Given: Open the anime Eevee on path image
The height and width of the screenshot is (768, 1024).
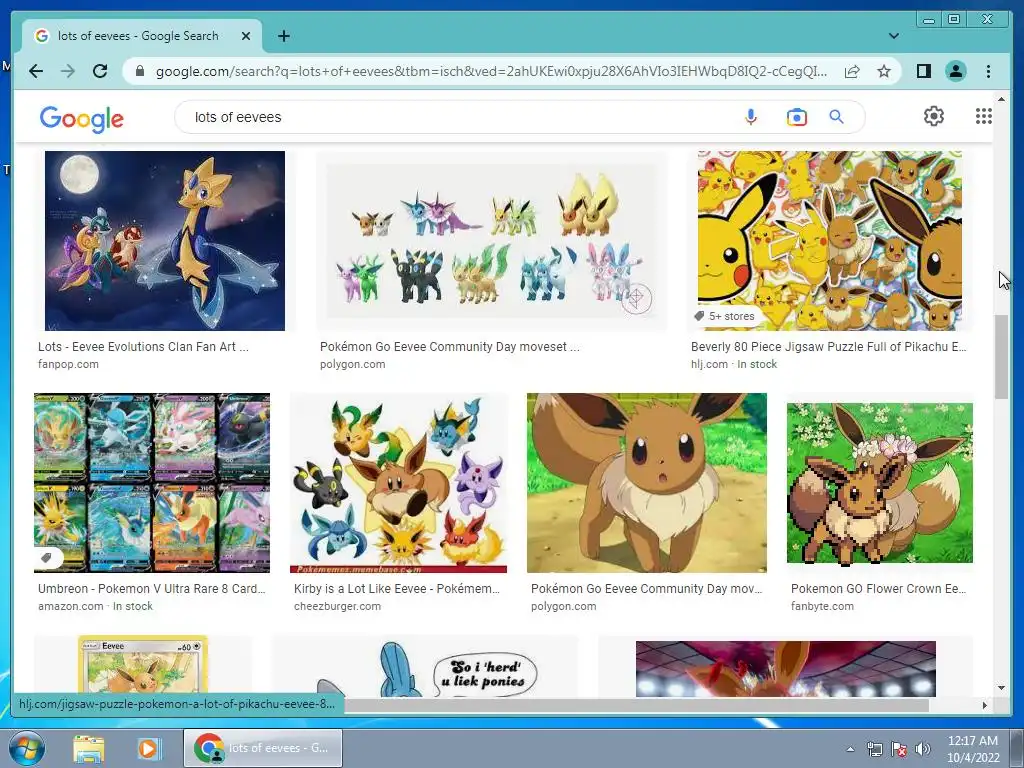Looking at the screenshot, I should pyautogui.click(x=647, y=483).
